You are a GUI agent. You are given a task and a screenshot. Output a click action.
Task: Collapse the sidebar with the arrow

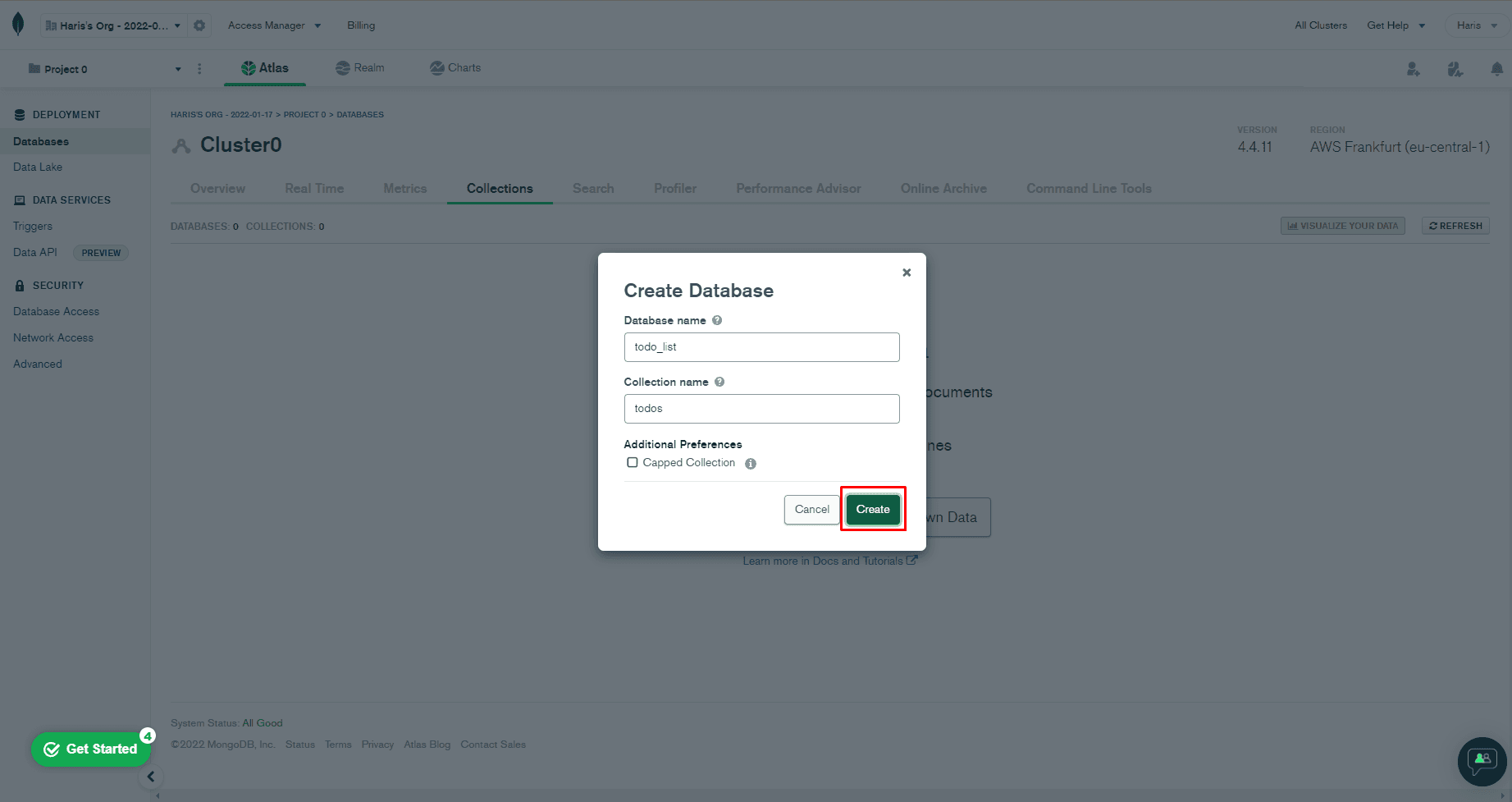[x=151, y=777]
